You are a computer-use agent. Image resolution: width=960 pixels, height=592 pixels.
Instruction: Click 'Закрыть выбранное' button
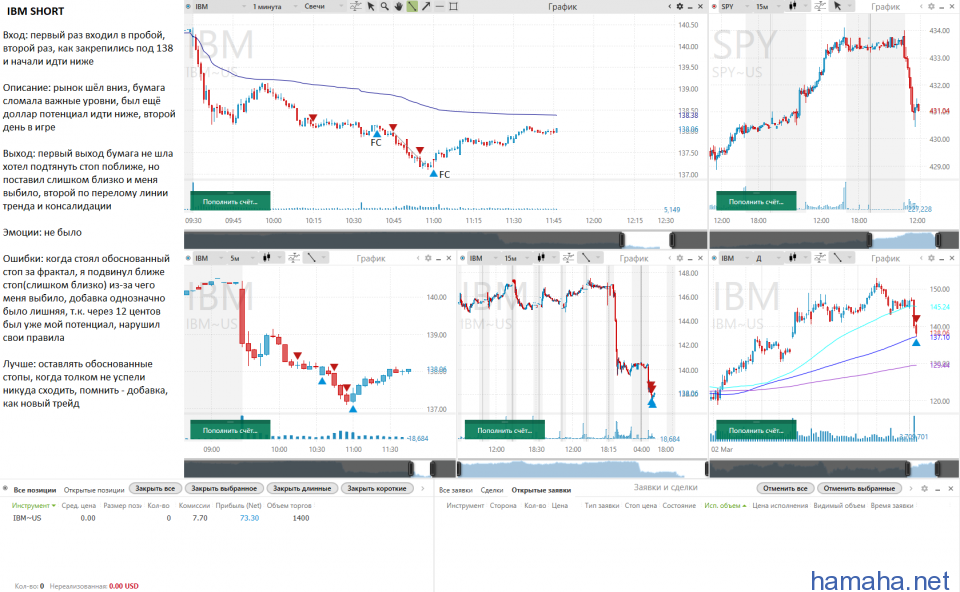(x=224, y=489)
